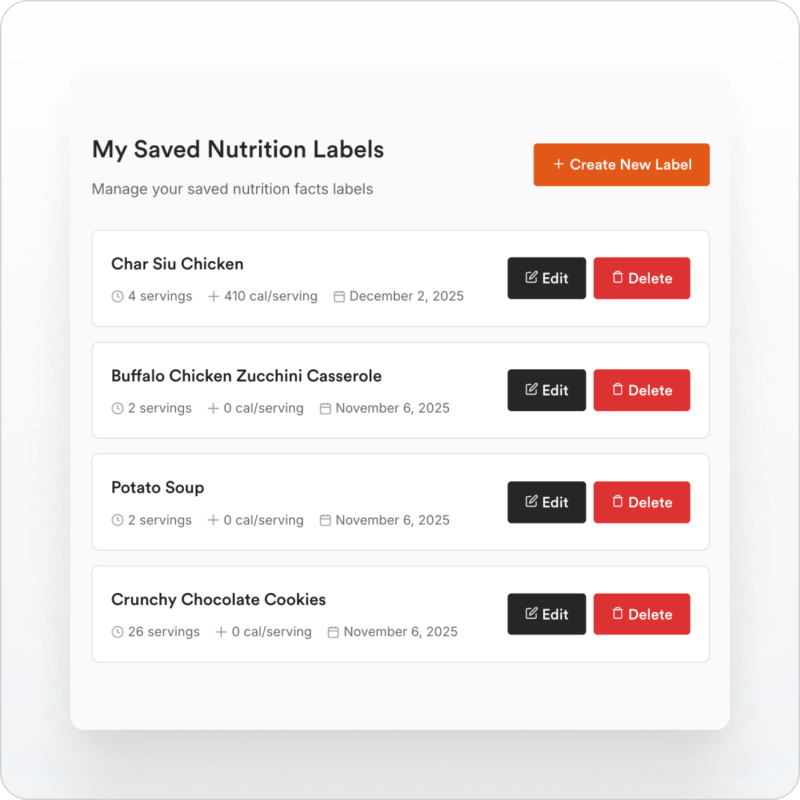The image size is (800, 800).
Task: Open the Char Siu Chicken label title
Action: (x=177, y=264)
